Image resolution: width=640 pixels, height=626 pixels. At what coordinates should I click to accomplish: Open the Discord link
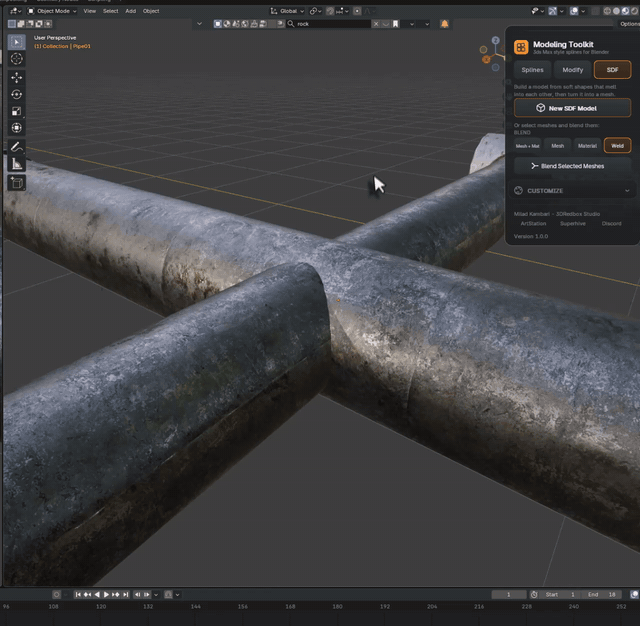(x=611, y=224)
